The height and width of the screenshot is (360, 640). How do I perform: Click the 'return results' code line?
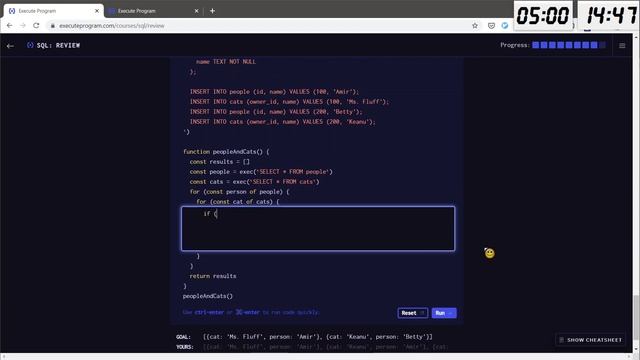(x=213, y=276)
